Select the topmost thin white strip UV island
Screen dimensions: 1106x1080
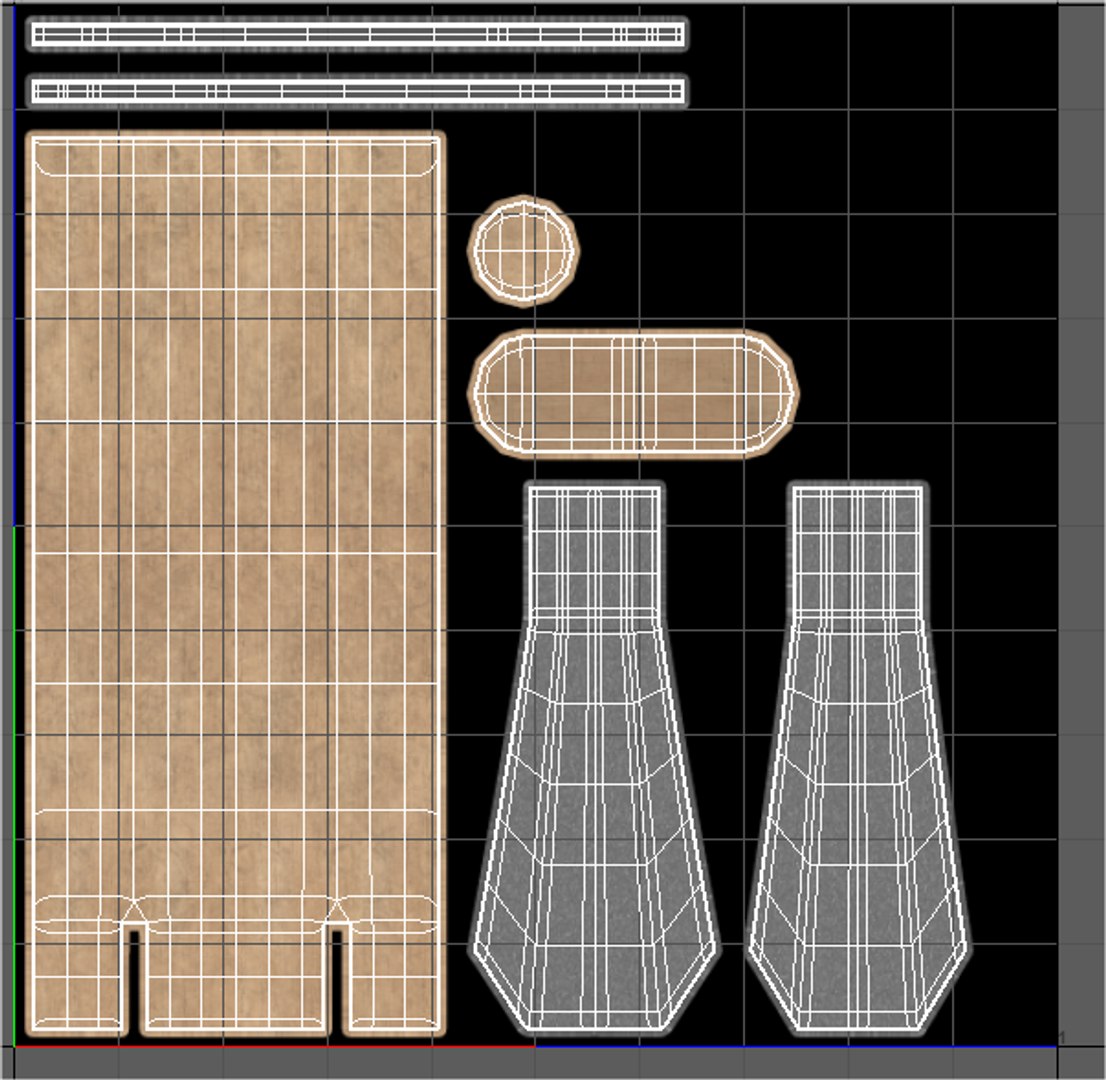(x=358, y=34)
